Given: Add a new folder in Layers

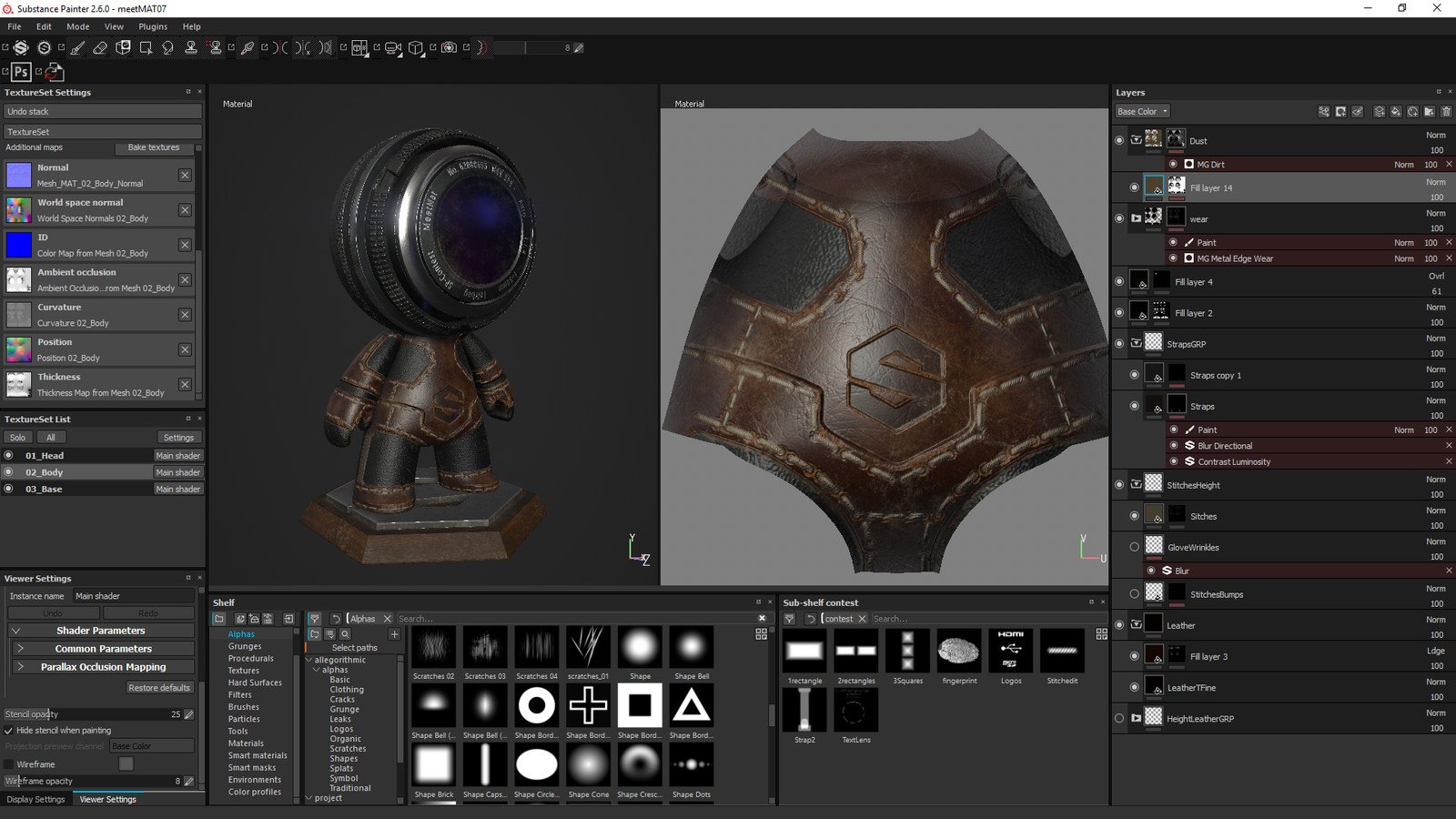Looking at the screenshot, I should coord(1429,111).
